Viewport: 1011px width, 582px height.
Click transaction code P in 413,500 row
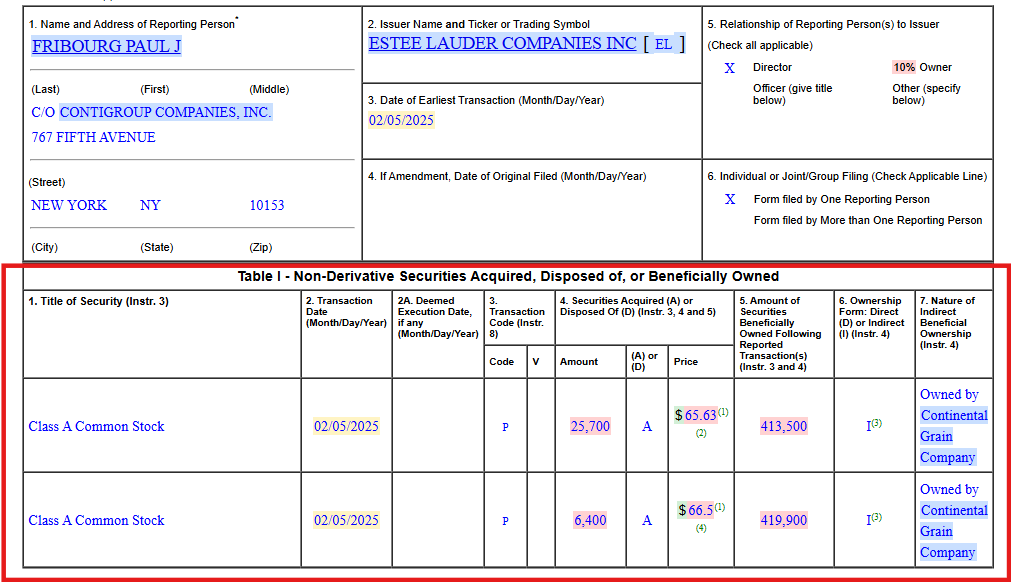(505, 427)
